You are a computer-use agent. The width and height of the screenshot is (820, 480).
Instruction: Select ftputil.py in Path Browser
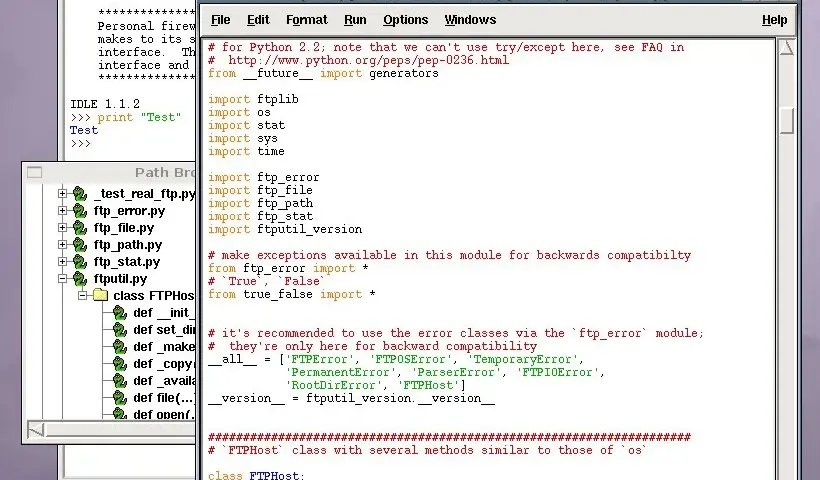(120, 279)
